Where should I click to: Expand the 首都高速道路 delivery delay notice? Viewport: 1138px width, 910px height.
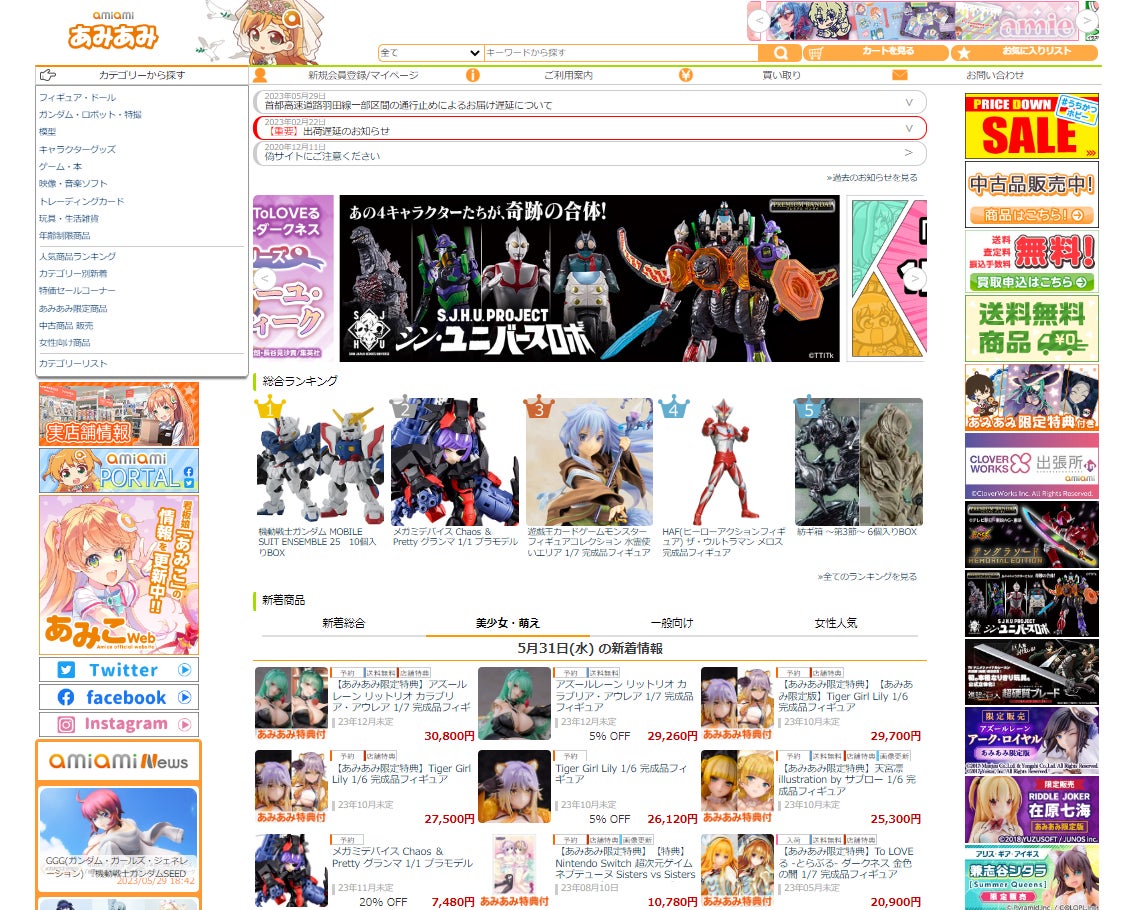[x=589, y=102]
